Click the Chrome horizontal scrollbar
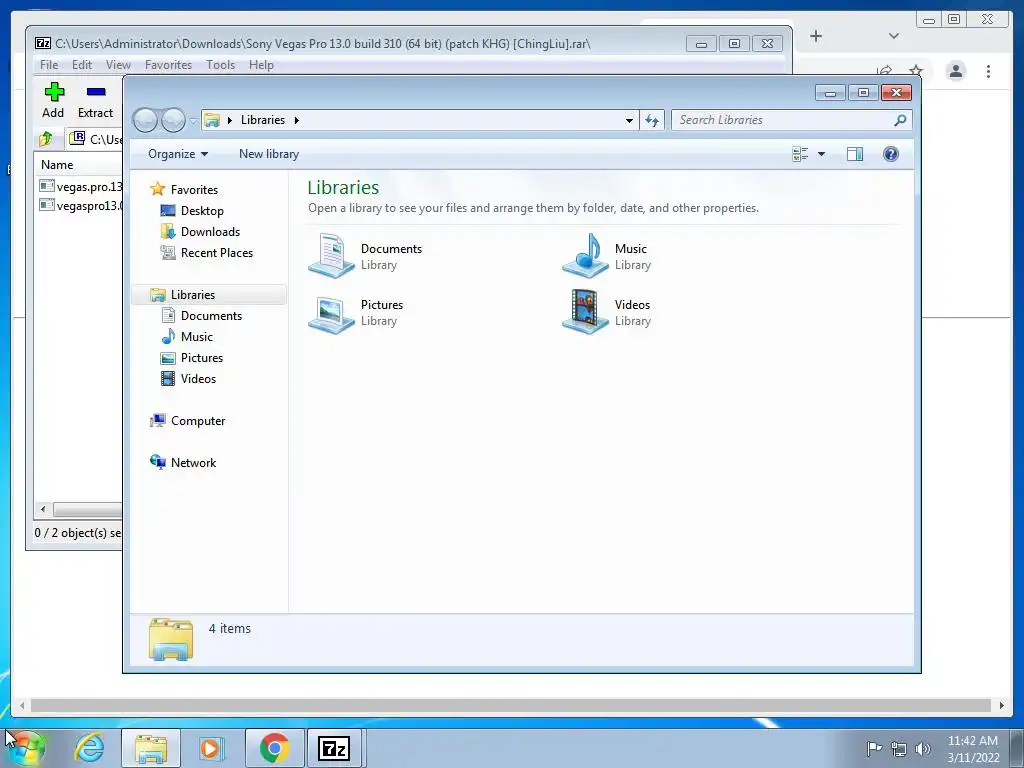The width and height of the screenshot is (1024, 768). [511, 705]
